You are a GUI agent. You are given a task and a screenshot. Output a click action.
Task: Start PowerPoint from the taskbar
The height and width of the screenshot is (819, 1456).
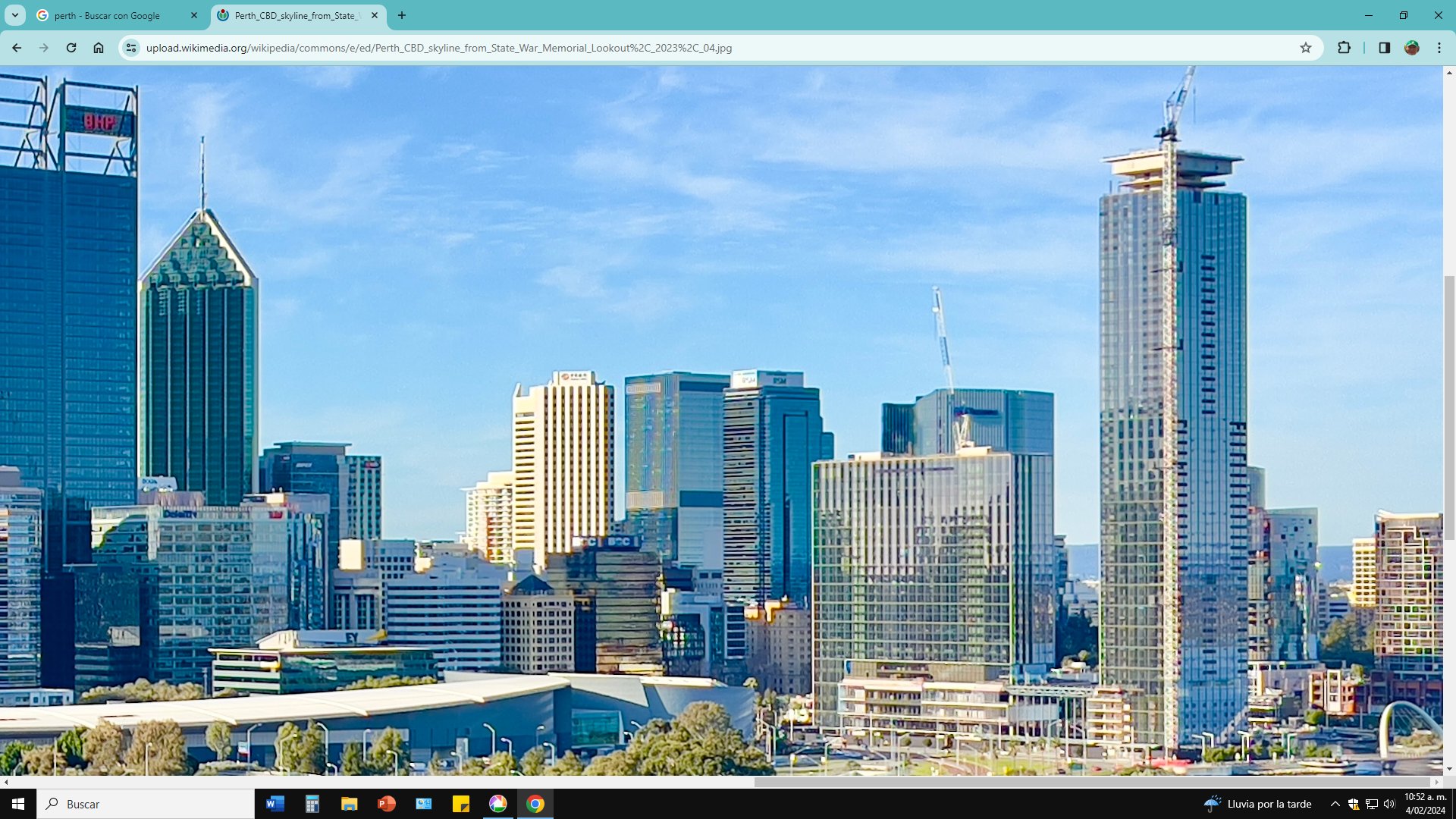pyautogui.click(x=386, y=804)
